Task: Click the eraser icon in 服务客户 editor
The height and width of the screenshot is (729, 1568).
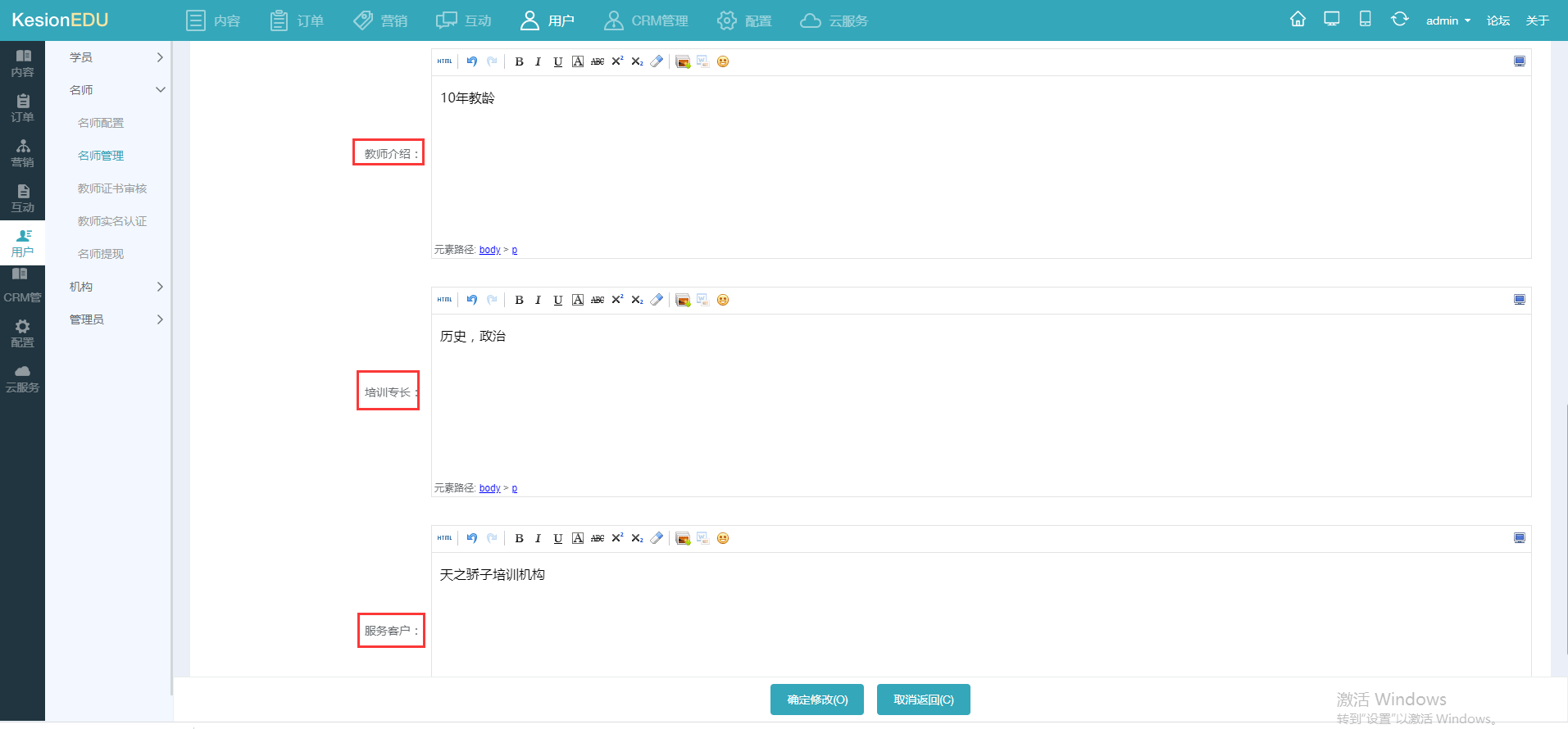Action: coord(657,538)
